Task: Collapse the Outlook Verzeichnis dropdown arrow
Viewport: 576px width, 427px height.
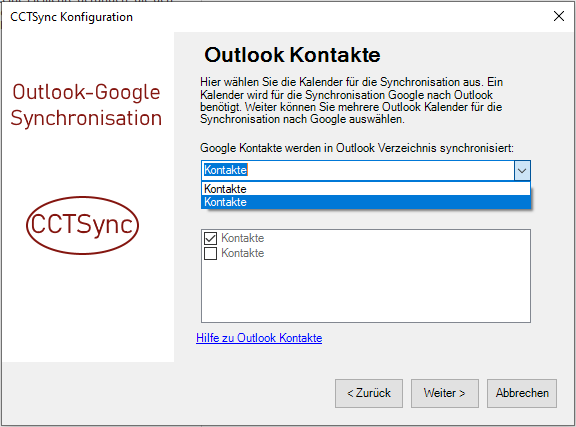Action: tap(522, 171)
